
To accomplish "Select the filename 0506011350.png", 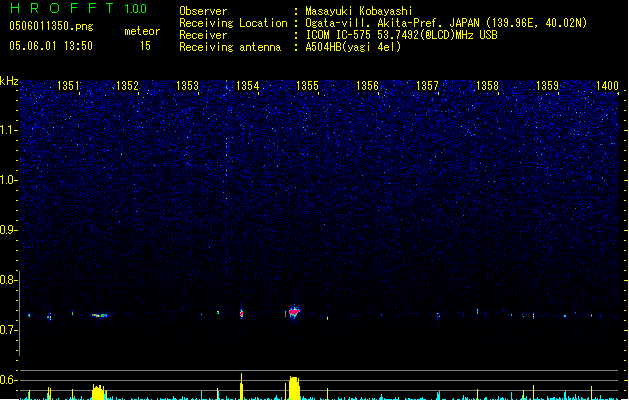I will [51, 26].
